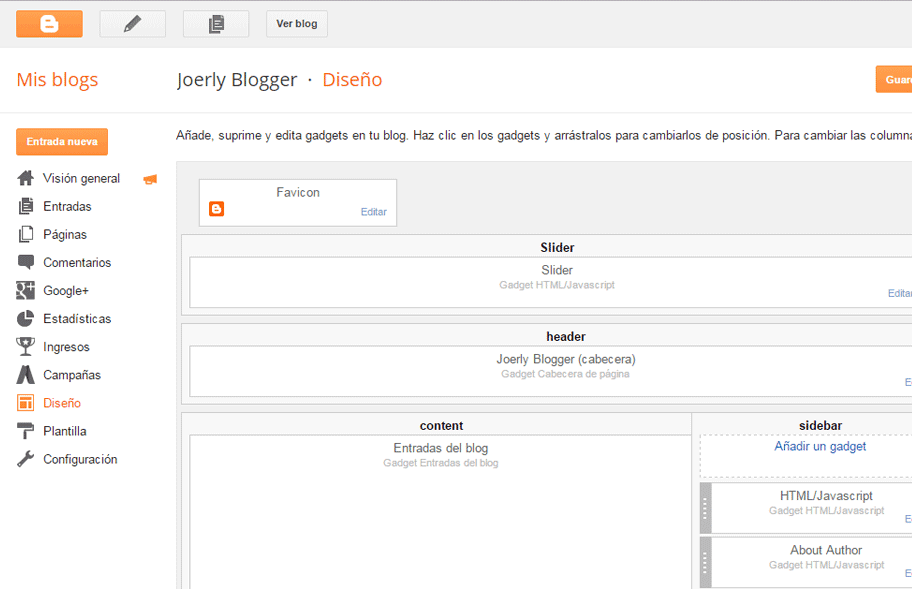Open Plantilla section
This screenshot has height=589, width=912.
coord(65,431)
